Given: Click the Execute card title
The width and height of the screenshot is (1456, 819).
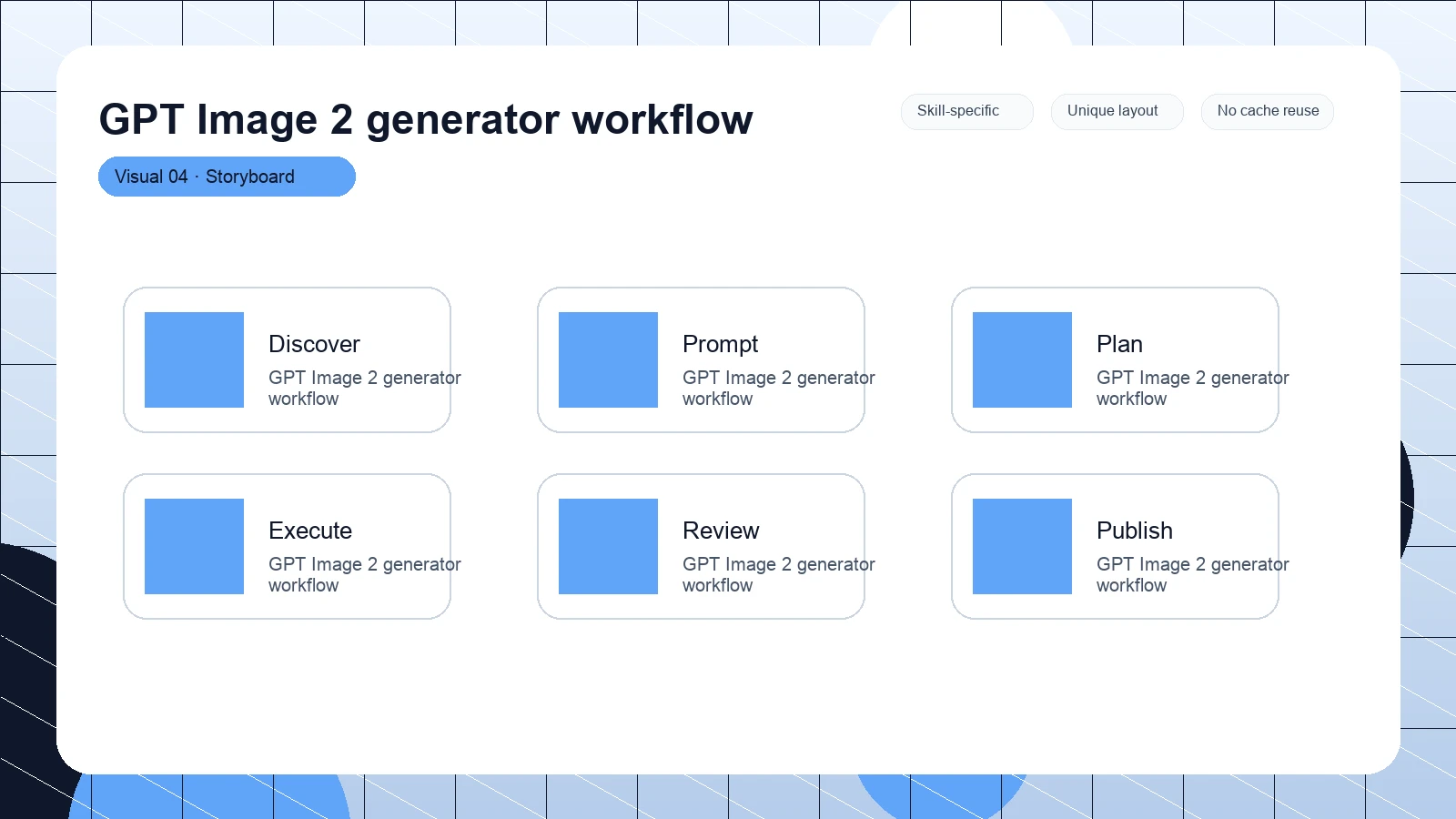Looking at the screenshot, I should coord(310,531).
